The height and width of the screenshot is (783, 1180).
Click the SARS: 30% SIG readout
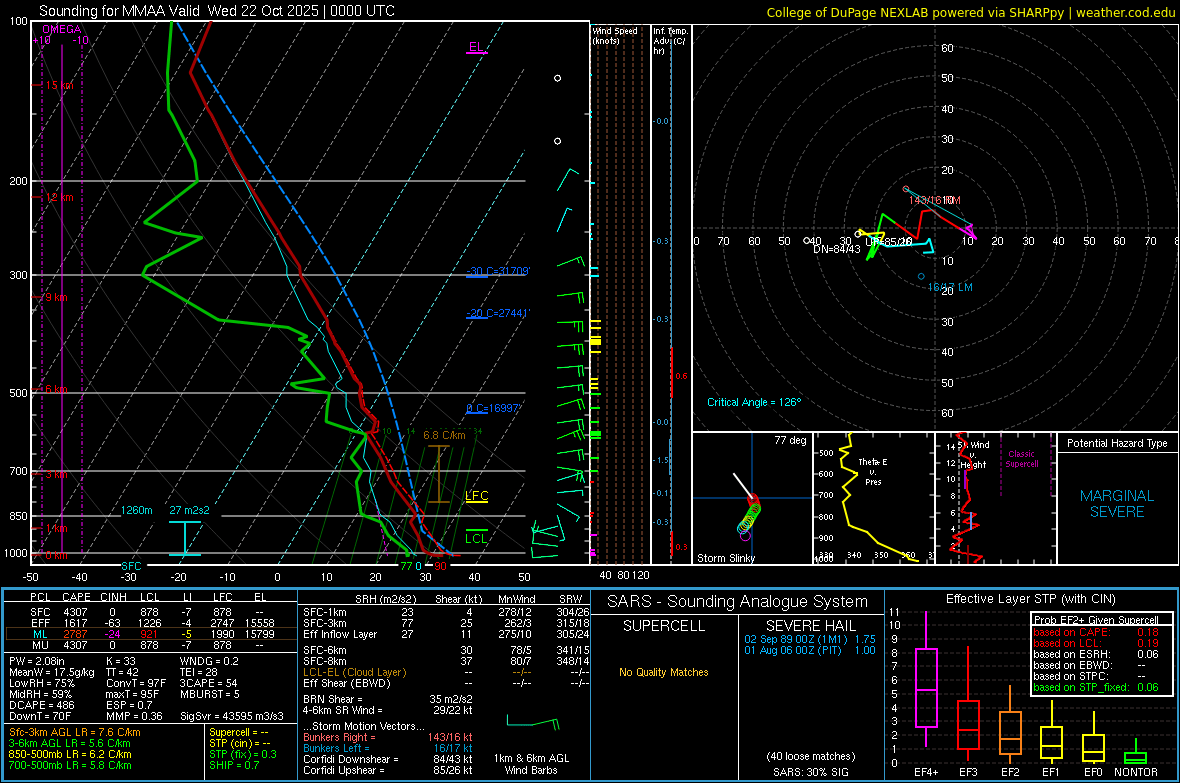(810, 772)
